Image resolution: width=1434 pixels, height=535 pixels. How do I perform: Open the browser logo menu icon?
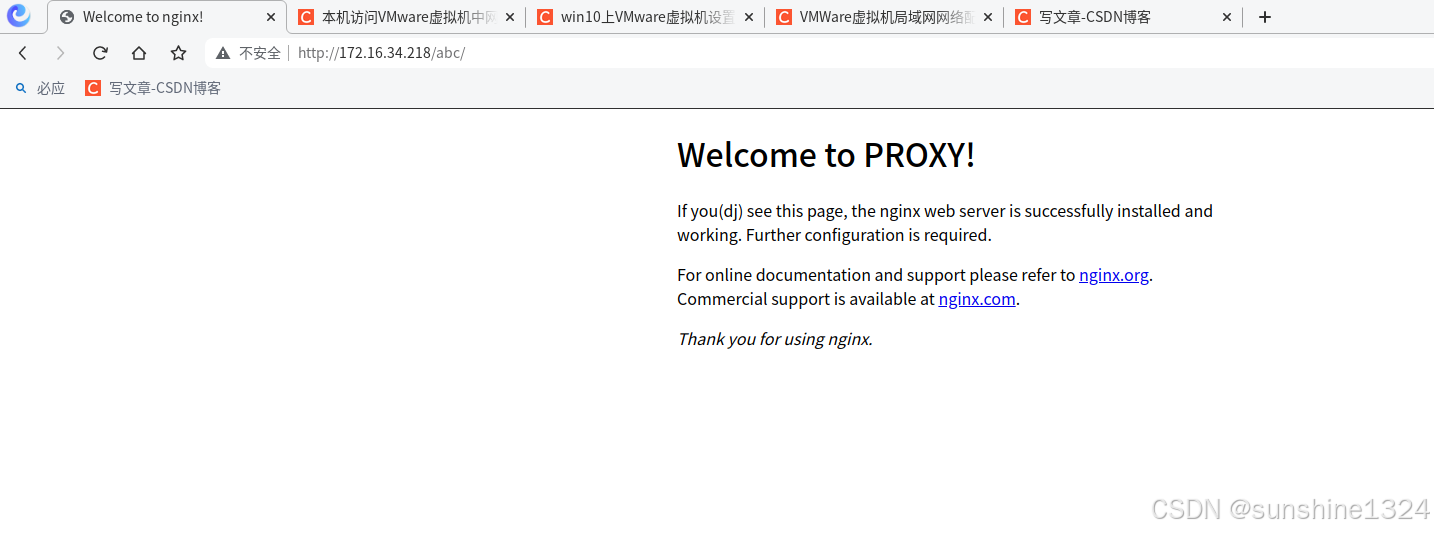point(19,16)
